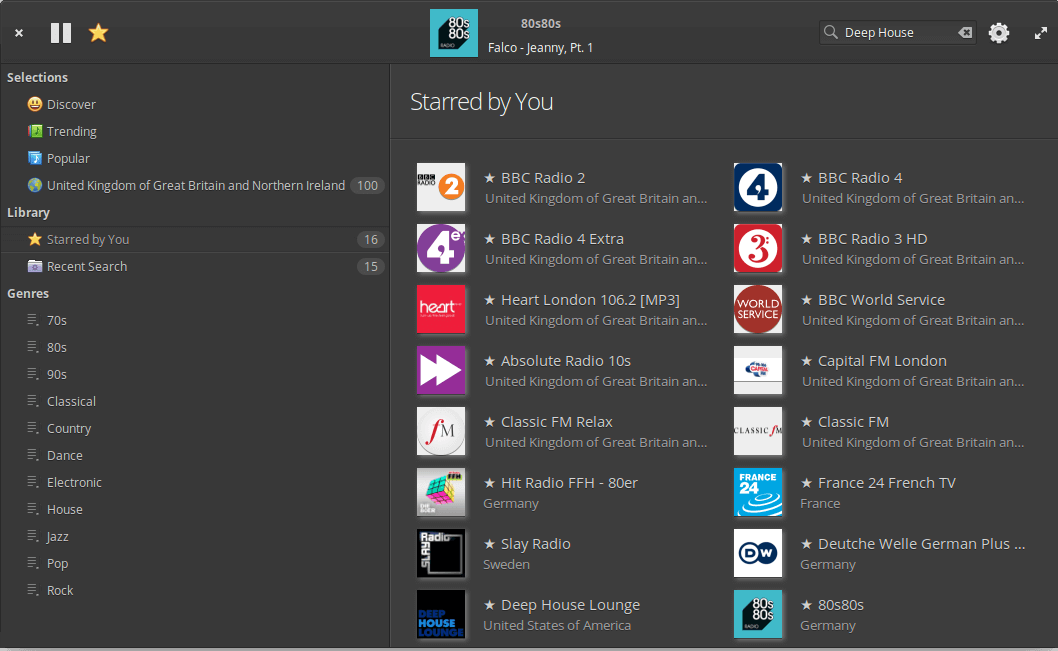Click the Hit Radio FFH 80er logo
The image size is (1058, 651).
coord(441,492)
